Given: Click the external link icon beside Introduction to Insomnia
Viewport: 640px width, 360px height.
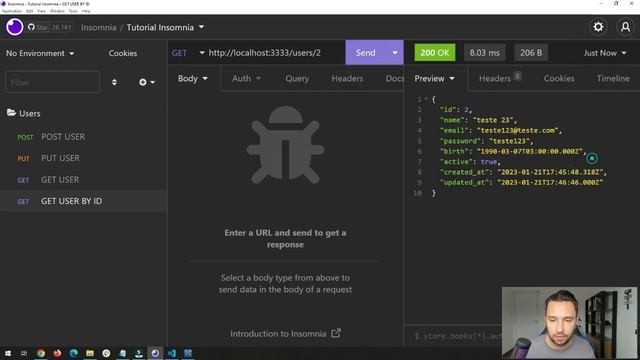Looking at the screenshot, I should (336, 333).
